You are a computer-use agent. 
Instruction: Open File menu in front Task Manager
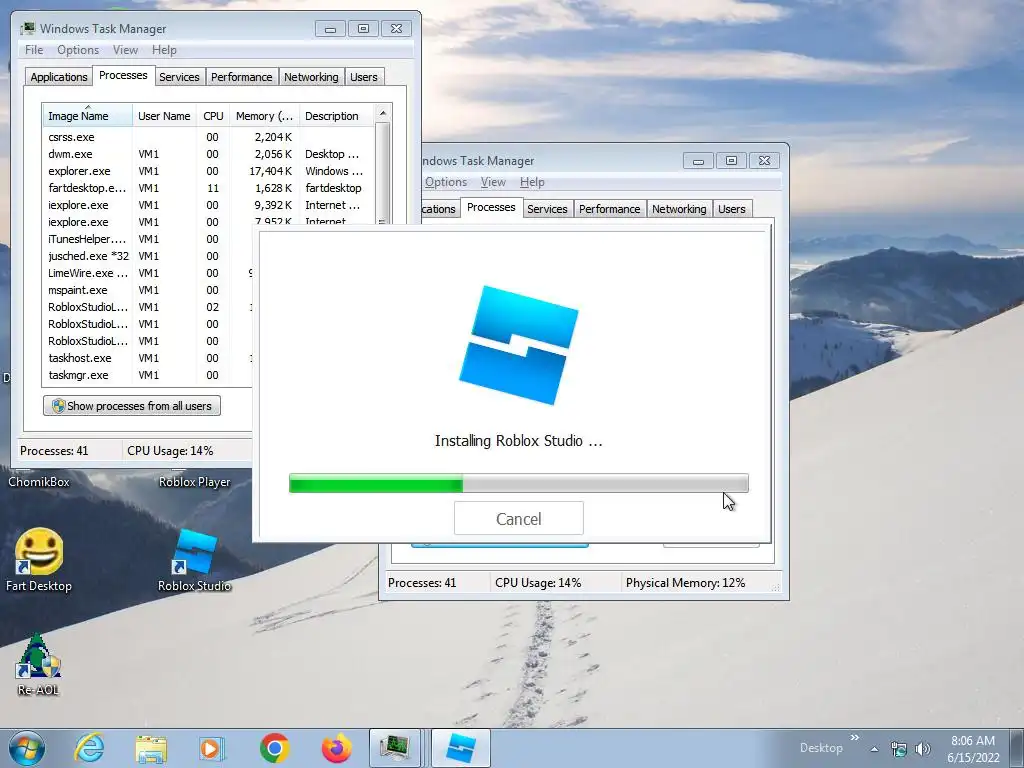coord(34,50)
